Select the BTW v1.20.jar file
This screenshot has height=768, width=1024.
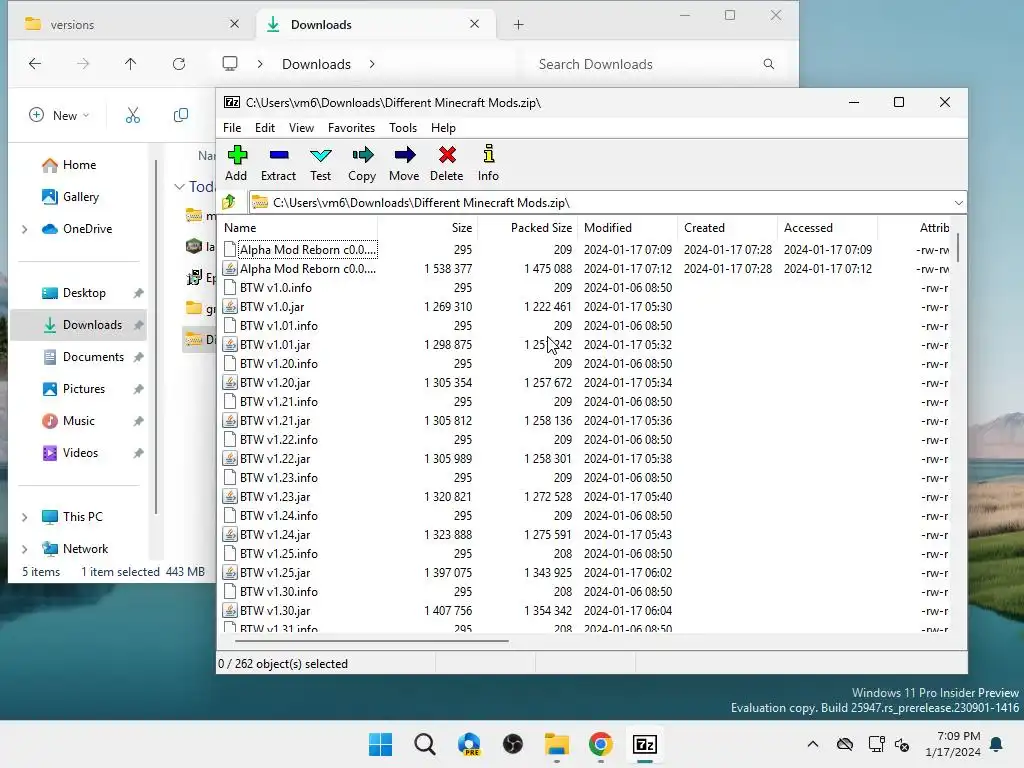coord(275,383)
